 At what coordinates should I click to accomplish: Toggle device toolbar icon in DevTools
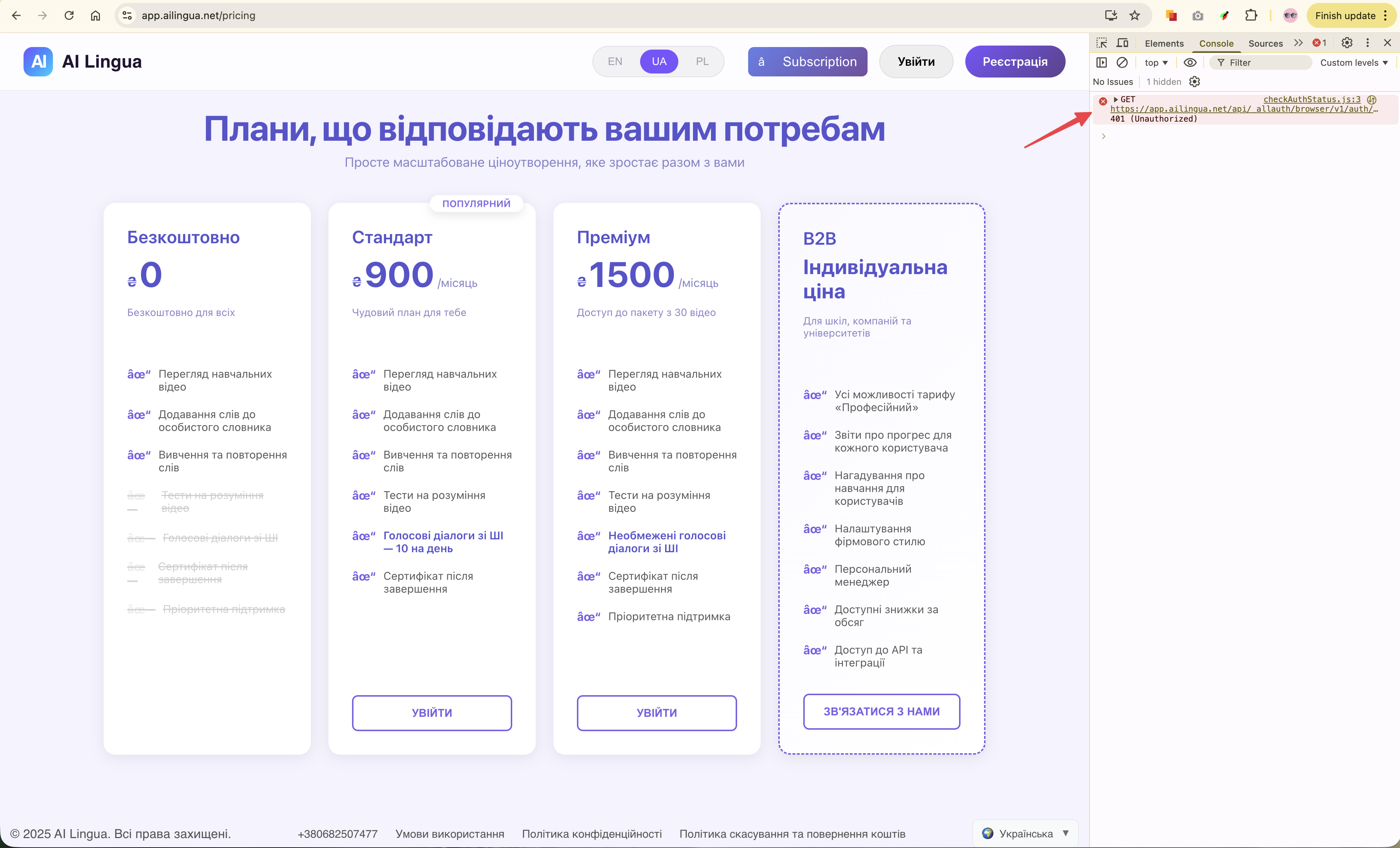(1122, 43)
